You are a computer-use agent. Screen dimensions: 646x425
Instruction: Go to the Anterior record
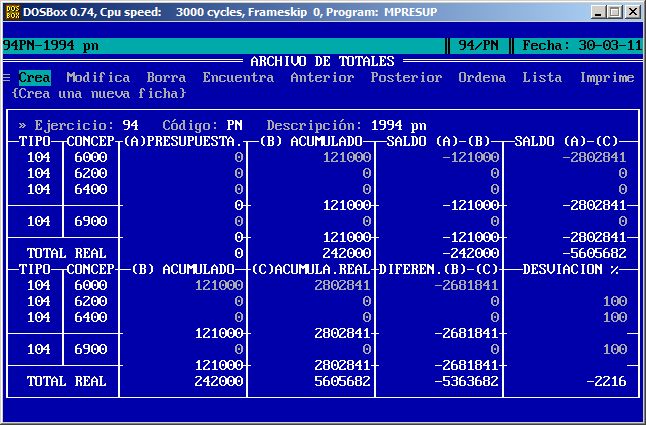tap(322, 77)
